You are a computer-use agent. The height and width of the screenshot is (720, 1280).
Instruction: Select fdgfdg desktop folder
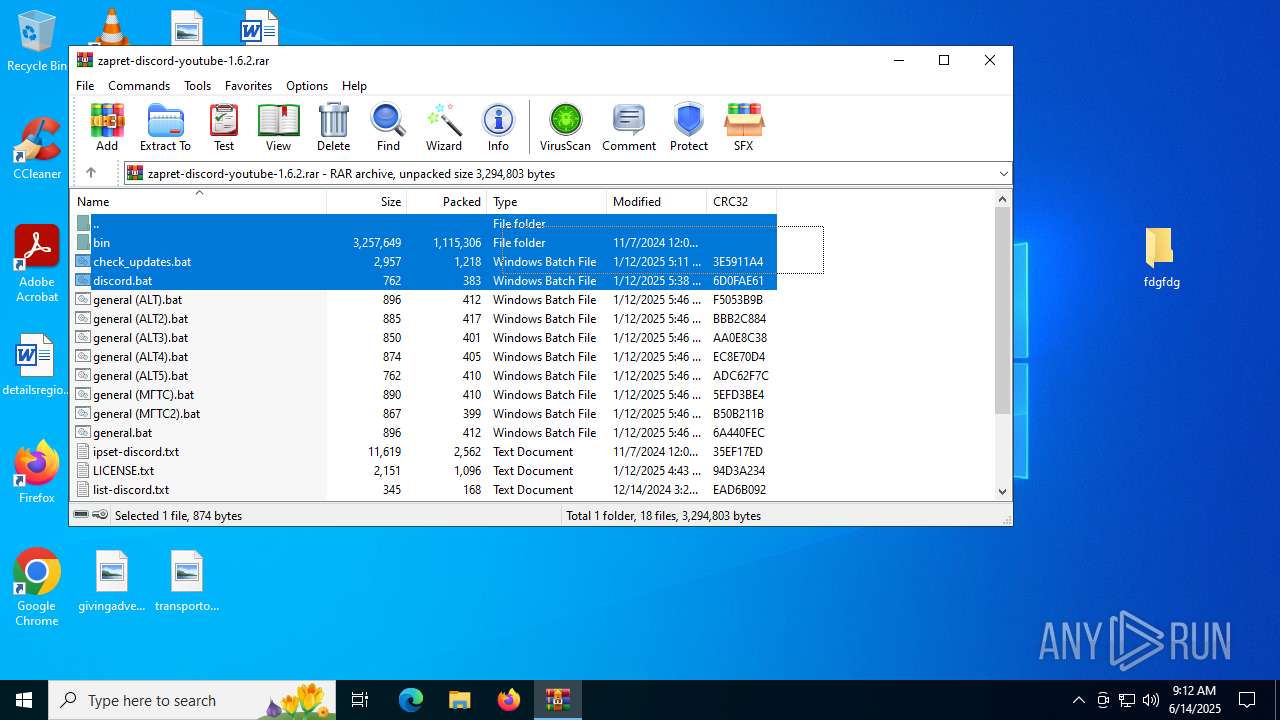click(1161, 258)
